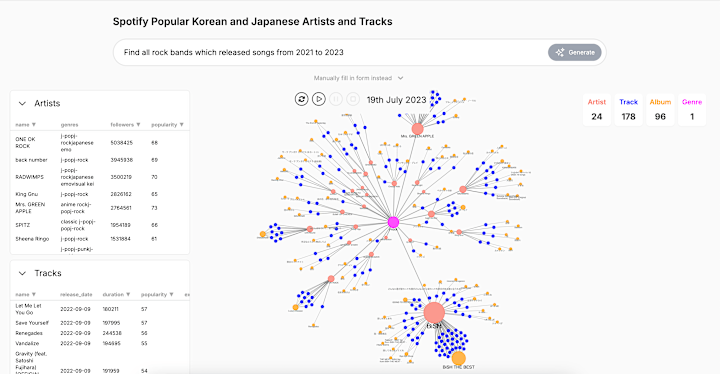Select SPITZ row in Artists table
Image resolution: width=720 pixels, height=374 pixels.
[100, 225]
